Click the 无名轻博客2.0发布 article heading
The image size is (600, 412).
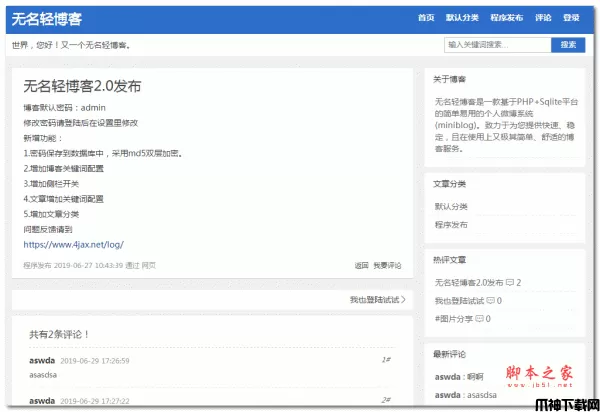tap(82, 86)
